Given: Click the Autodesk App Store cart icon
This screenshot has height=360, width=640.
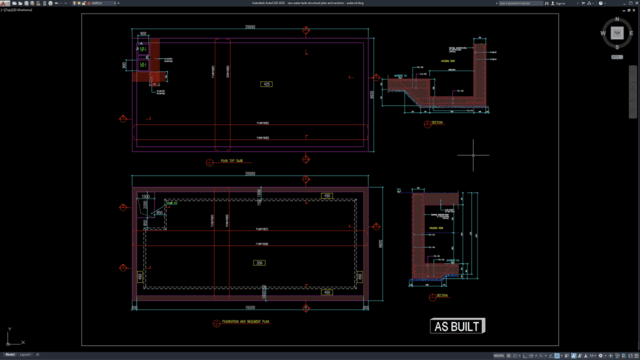Looking at the screenshot, I should pos(583,3).
